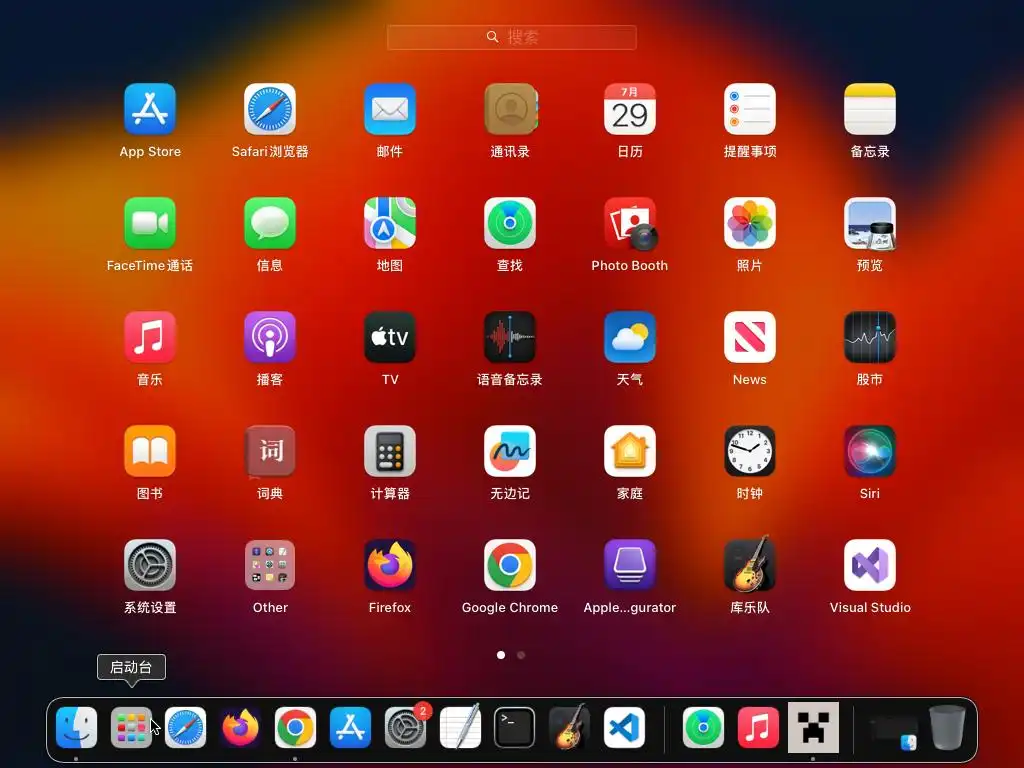The image size is (1024, 768).
Task: Launch 查找 Find My in Launchpad grid
Action: [x=510, y=223]
